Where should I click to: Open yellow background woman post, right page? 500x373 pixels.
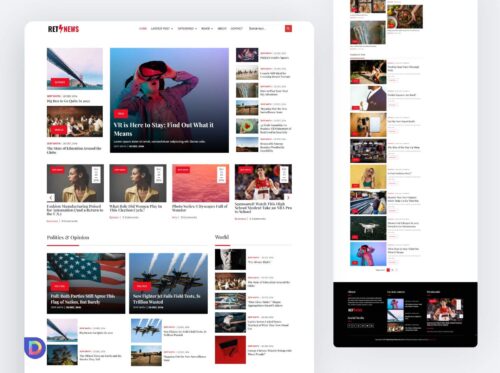click(368, 177)
